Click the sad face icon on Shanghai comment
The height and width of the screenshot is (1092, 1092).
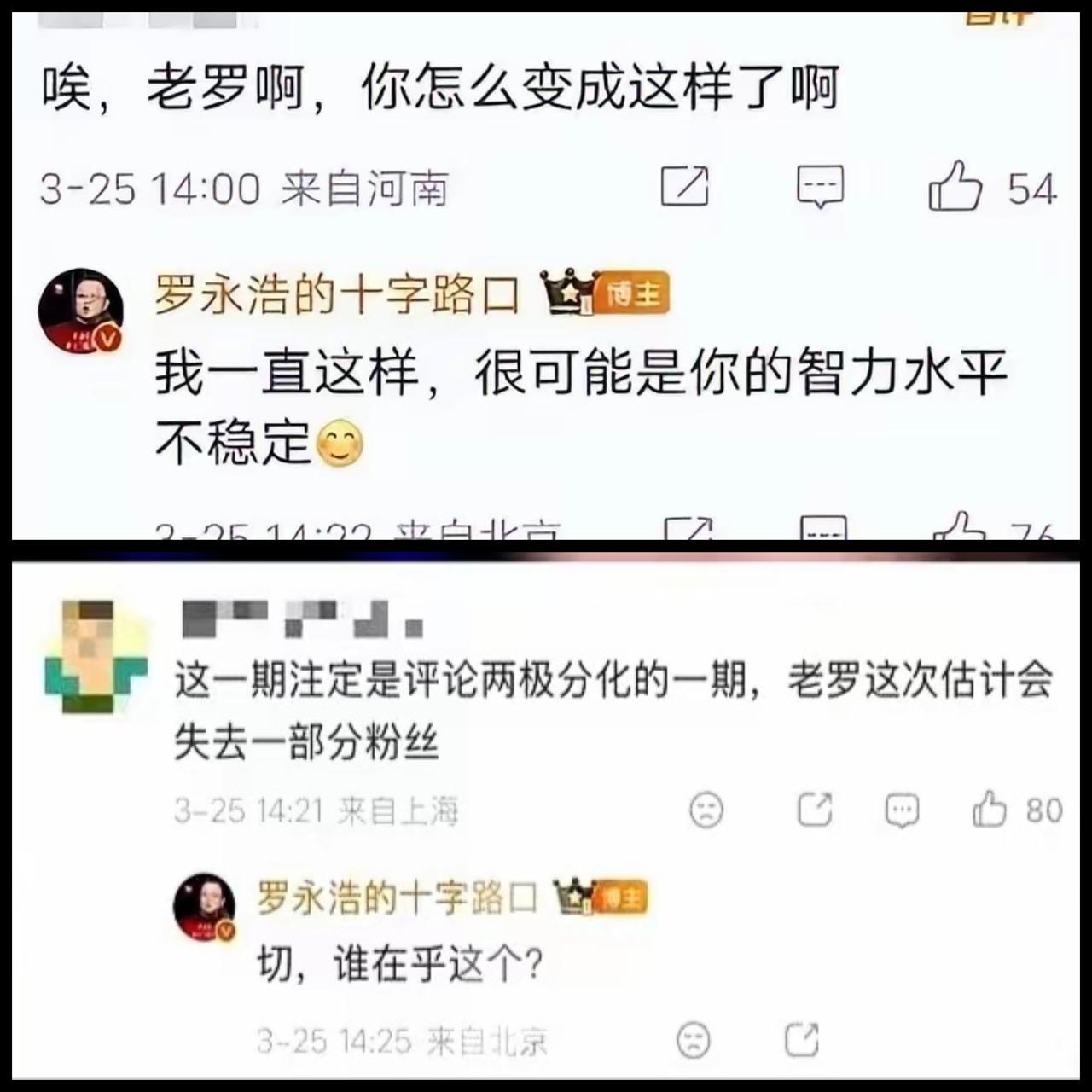(706, 810)
